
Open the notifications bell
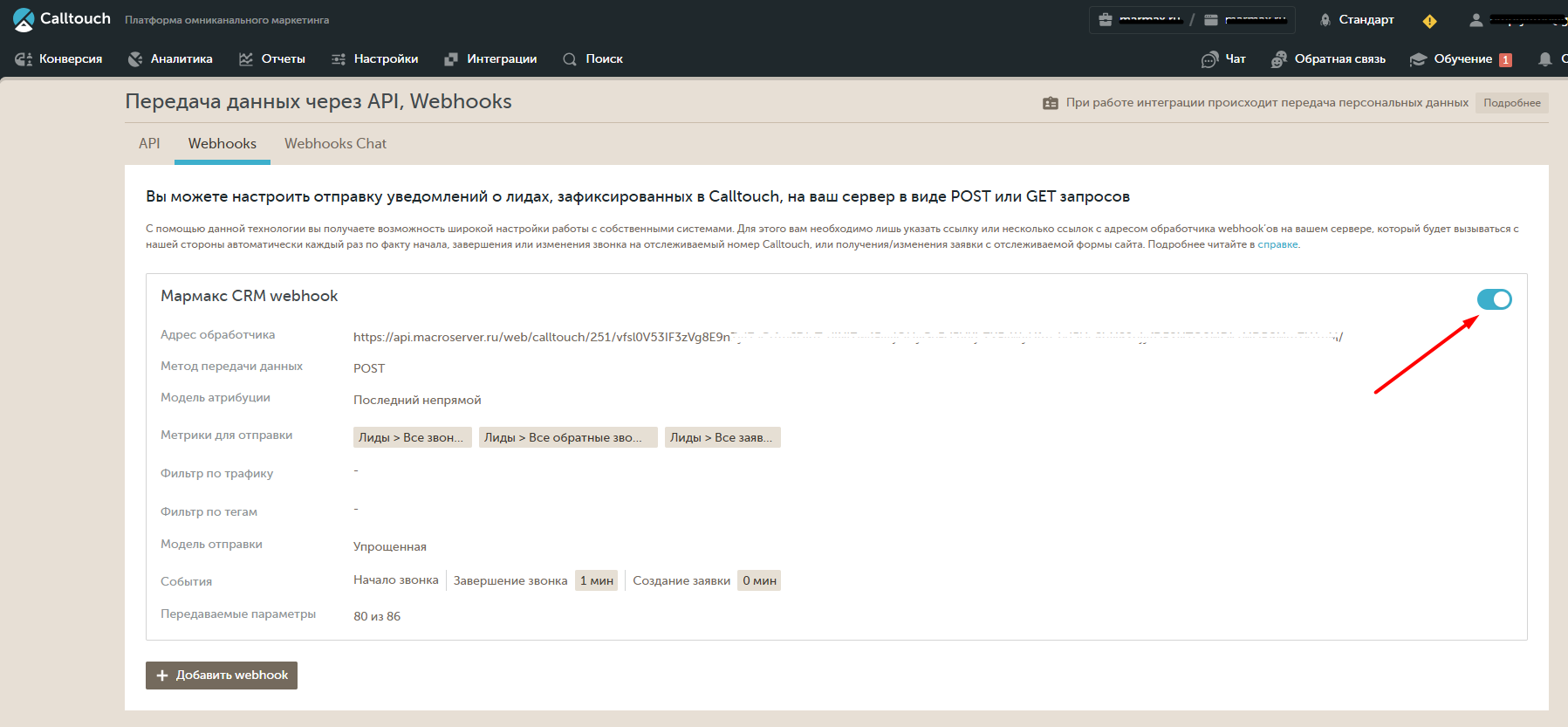[x=1545, y=59]
